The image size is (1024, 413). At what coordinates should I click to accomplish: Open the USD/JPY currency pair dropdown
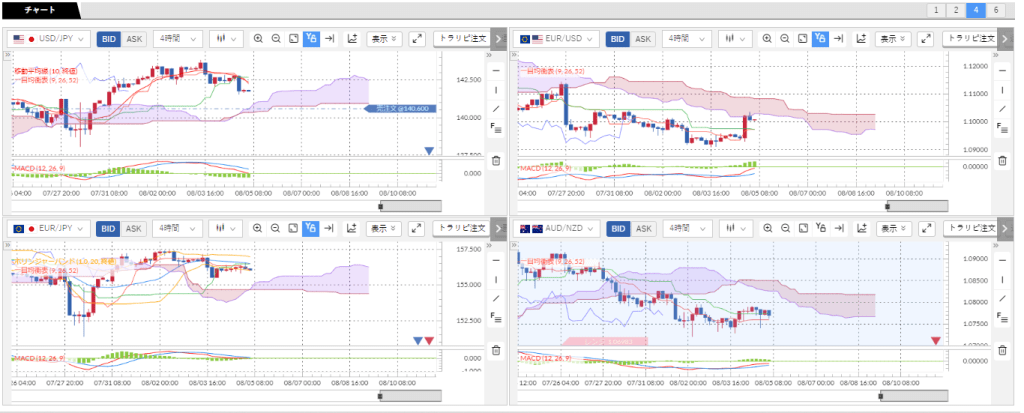tap(50, 39)
